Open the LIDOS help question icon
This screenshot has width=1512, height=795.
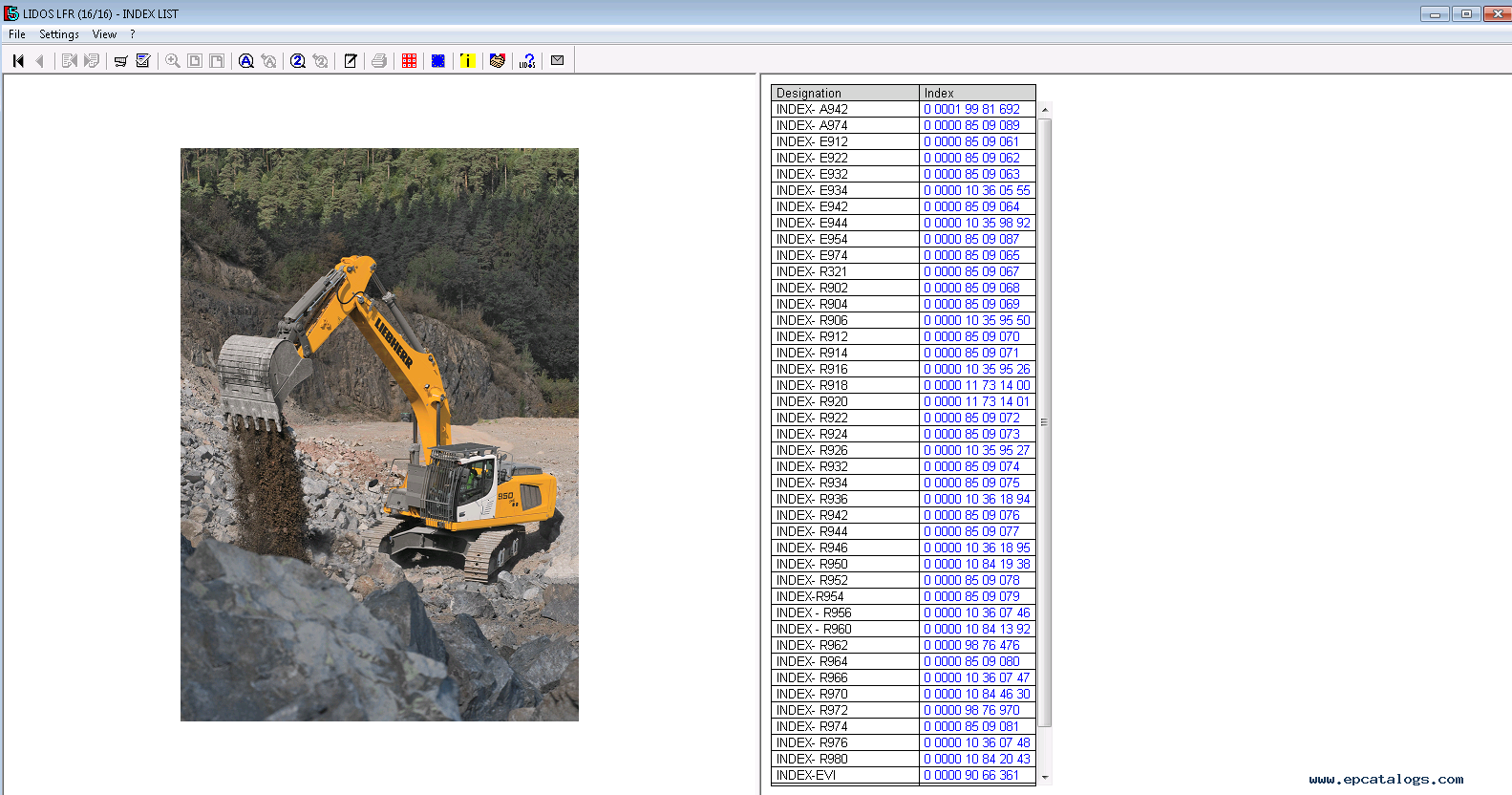click(x=527, y=61)
